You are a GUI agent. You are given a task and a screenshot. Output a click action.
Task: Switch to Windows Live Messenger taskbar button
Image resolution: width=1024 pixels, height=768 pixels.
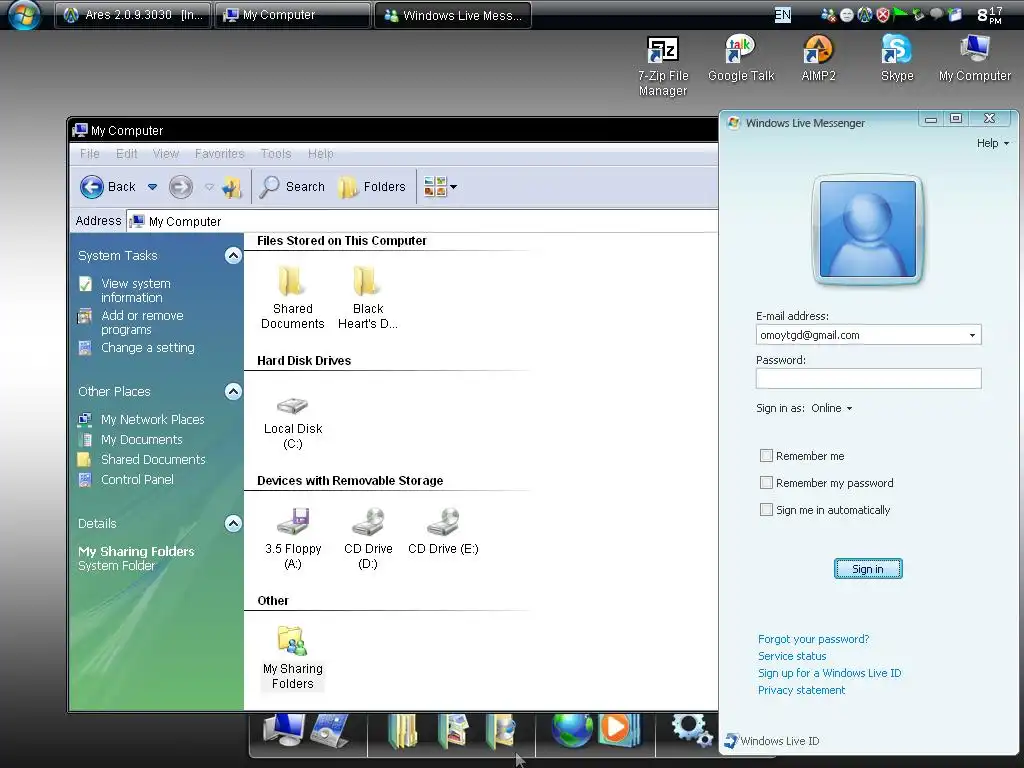pos(453,15)
